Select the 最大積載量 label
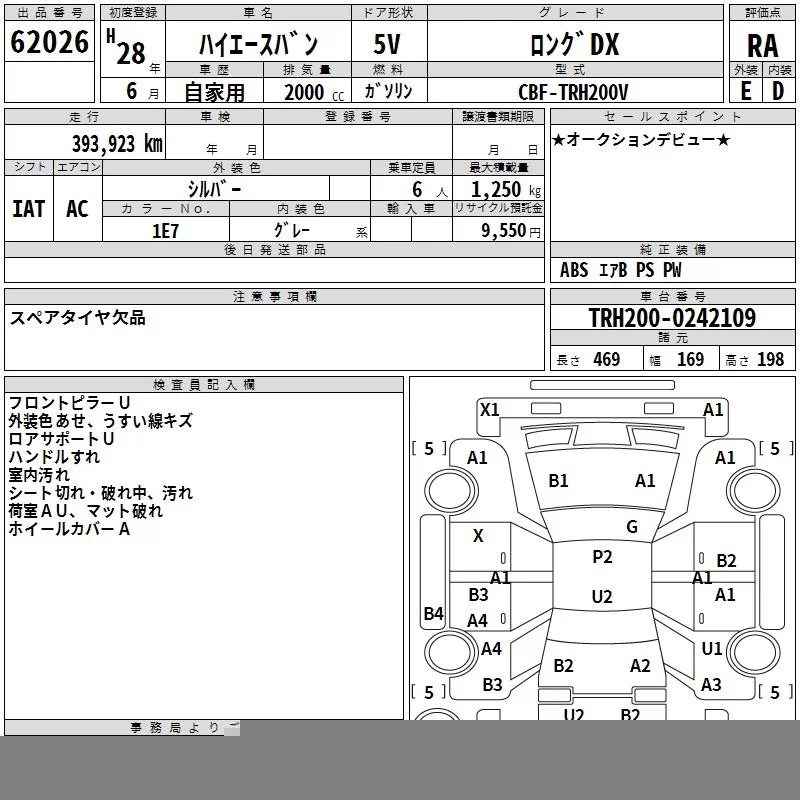The image size is (800, 800). click(x=498, y=167)
